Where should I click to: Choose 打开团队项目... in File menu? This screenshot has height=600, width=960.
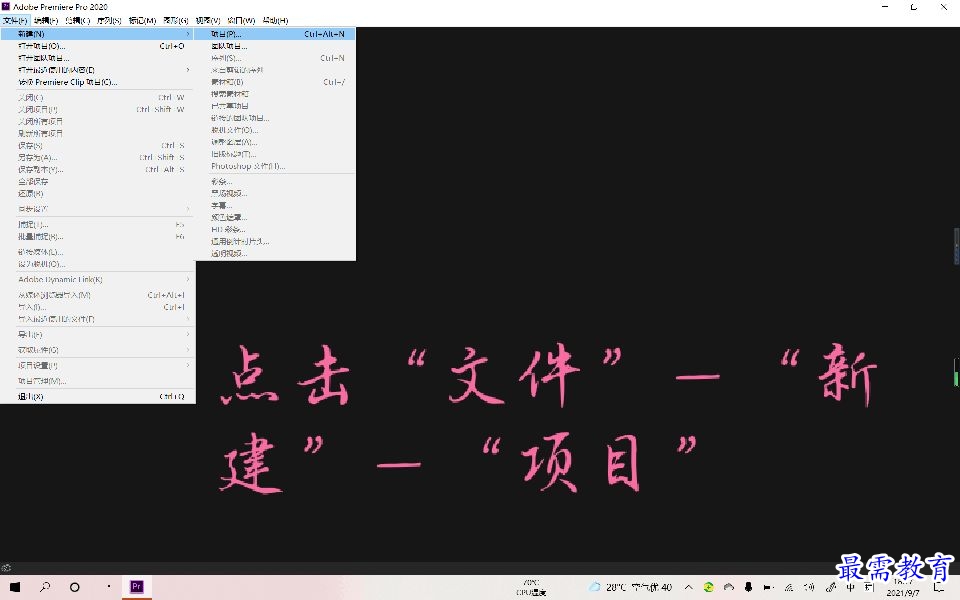pyautogui.click(x=98, y=58)
